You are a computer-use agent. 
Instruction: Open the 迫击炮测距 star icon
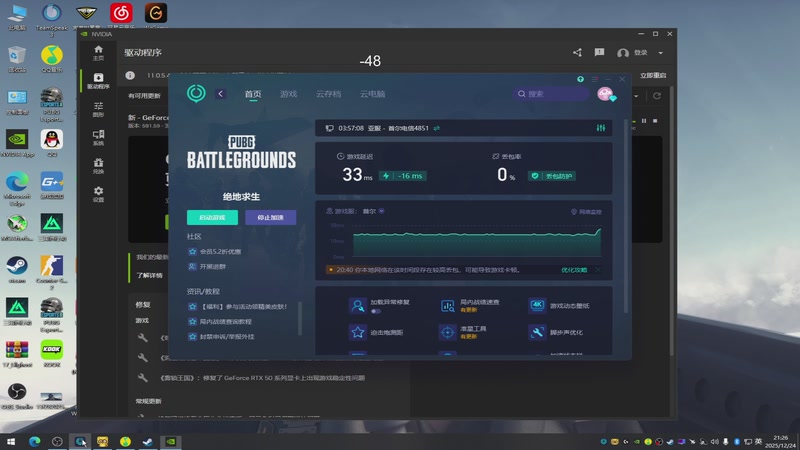pos(358,332)
